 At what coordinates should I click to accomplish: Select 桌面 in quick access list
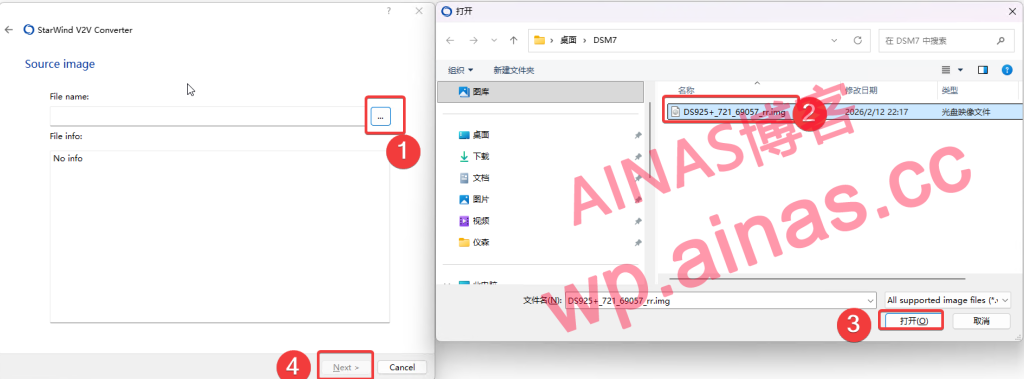pos(481,135)
